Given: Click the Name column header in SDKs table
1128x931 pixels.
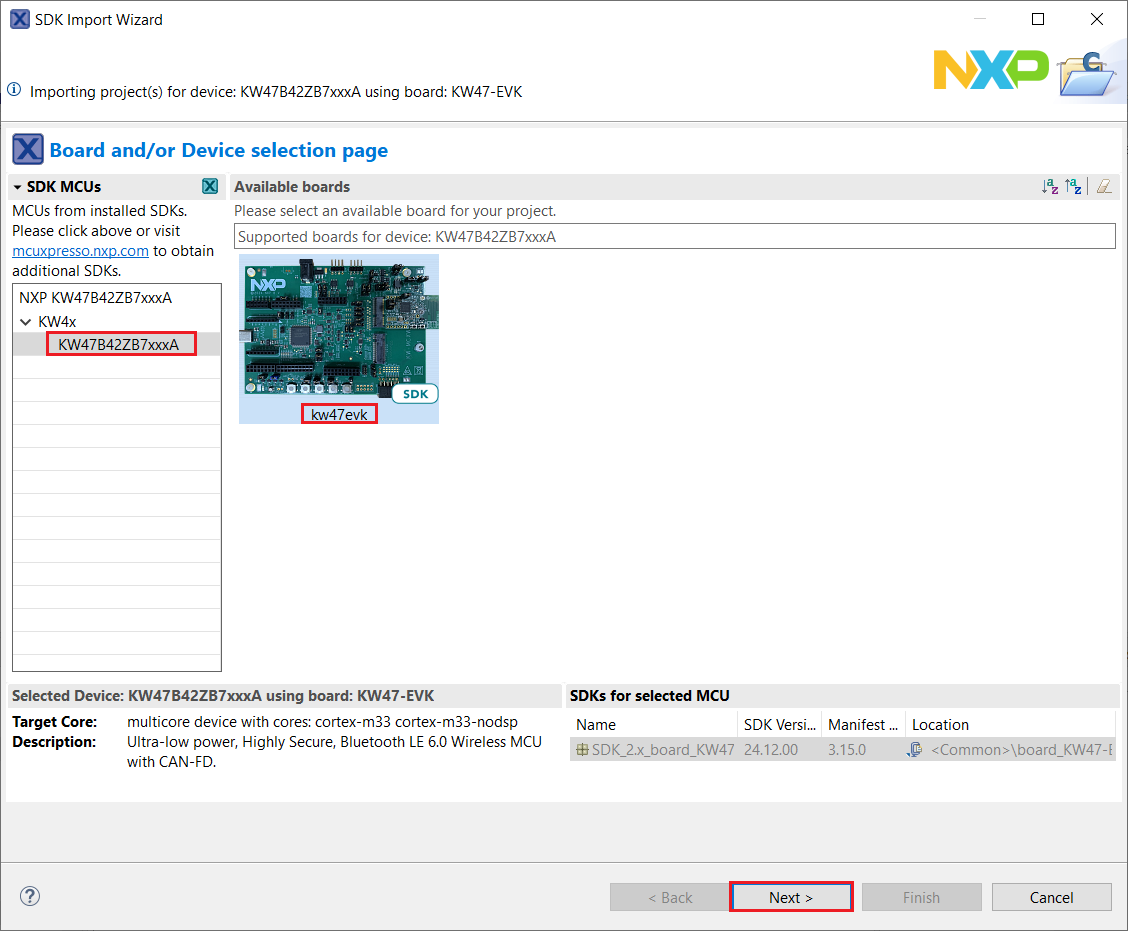Looking at the screenshot, I should pos(652,725).
